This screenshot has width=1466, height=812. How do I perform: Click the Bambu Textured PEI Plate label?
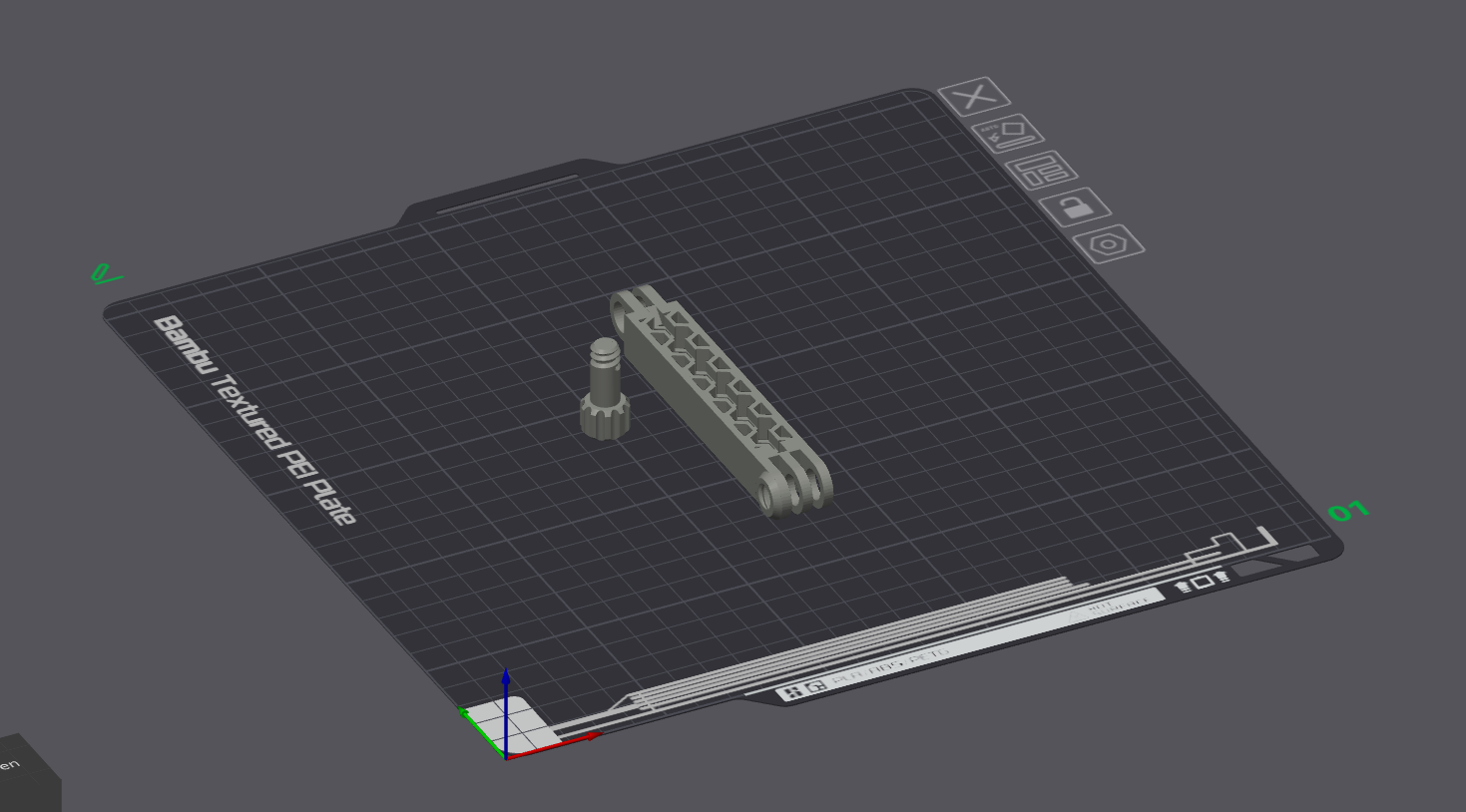point(254,420)
